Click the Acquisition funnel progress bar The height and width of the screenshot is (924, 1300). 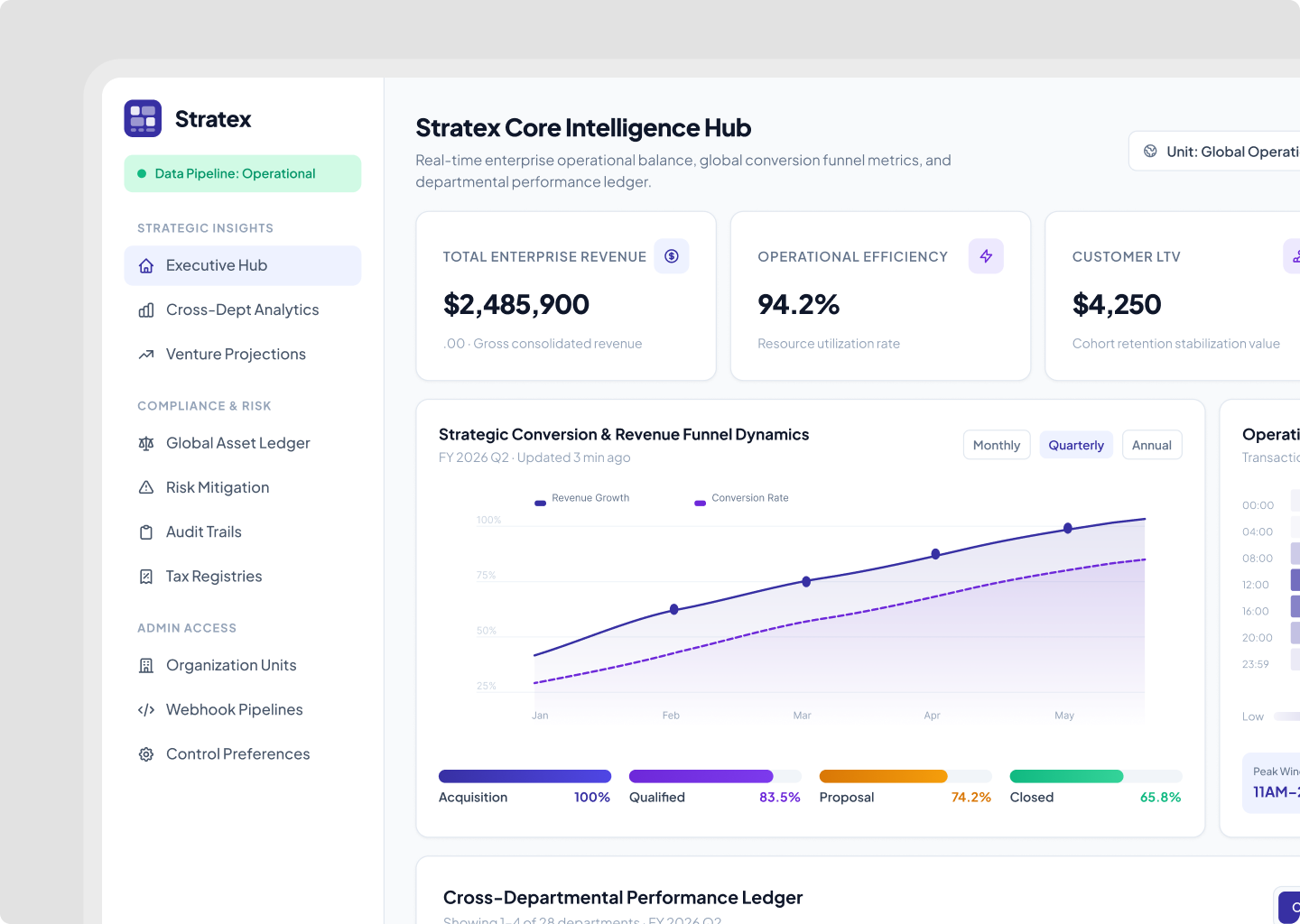click(x=525, y=776)
